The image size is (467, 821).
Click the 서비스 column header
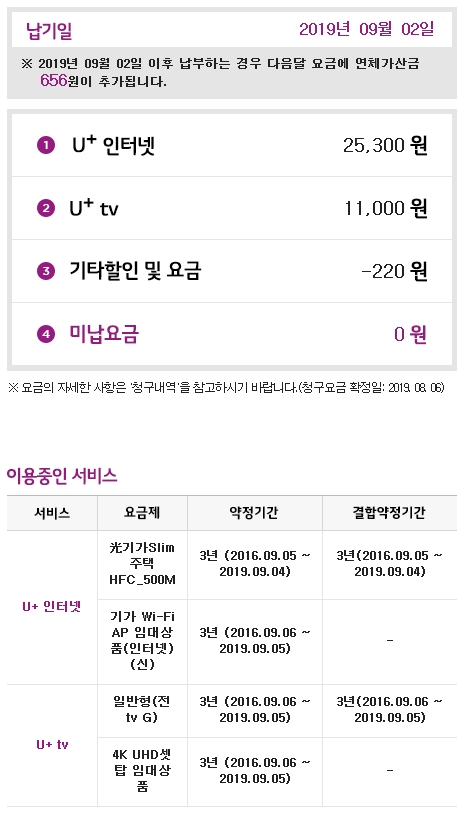[52, 513]
